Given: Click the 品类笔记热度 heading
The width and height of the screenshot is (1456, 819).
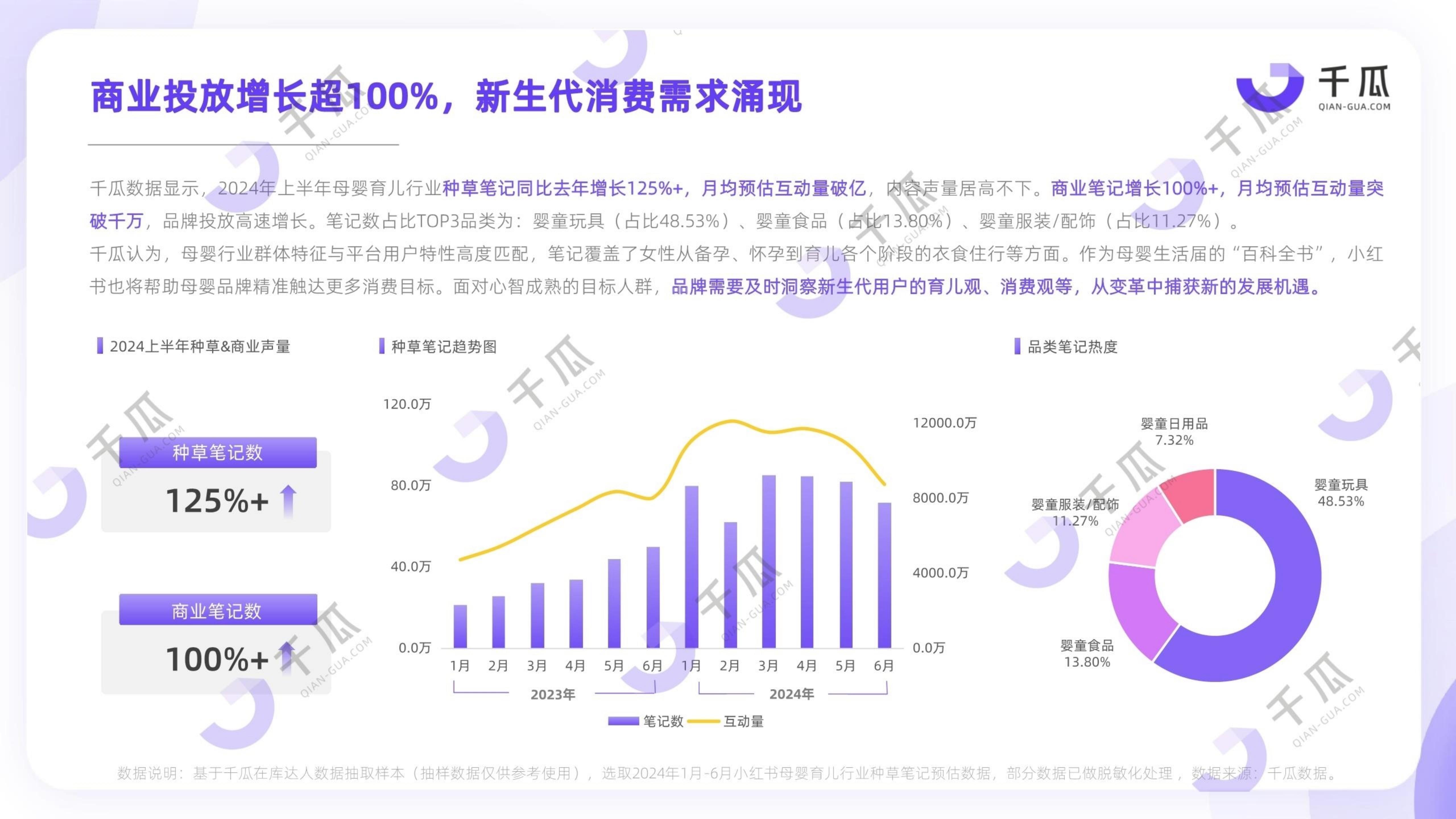Looking at the screenshot, I should click(1072, 346).
